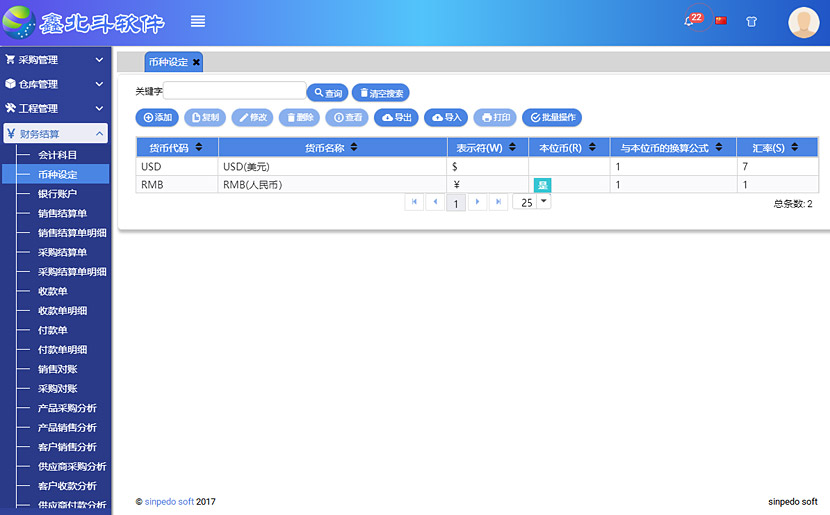Open the user avatar profile
830x515 pixels.
point(804,22)
